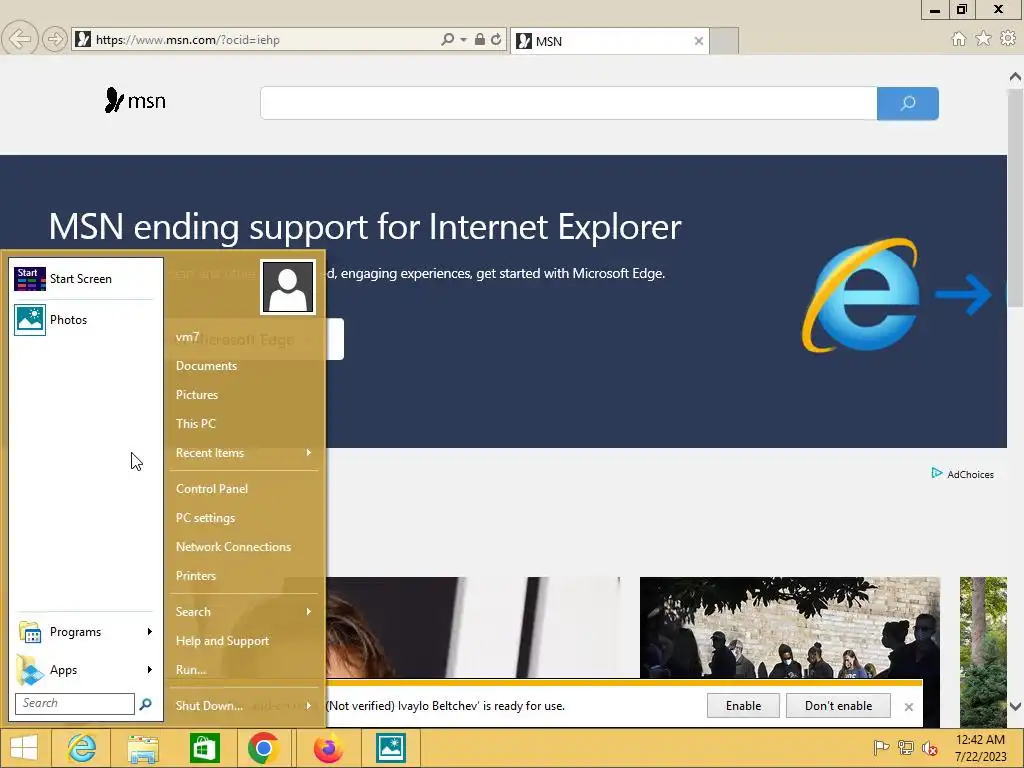1024x768 pixels.
Task: Open the address bar search dropdown arrow
Action: pos(464,40)
